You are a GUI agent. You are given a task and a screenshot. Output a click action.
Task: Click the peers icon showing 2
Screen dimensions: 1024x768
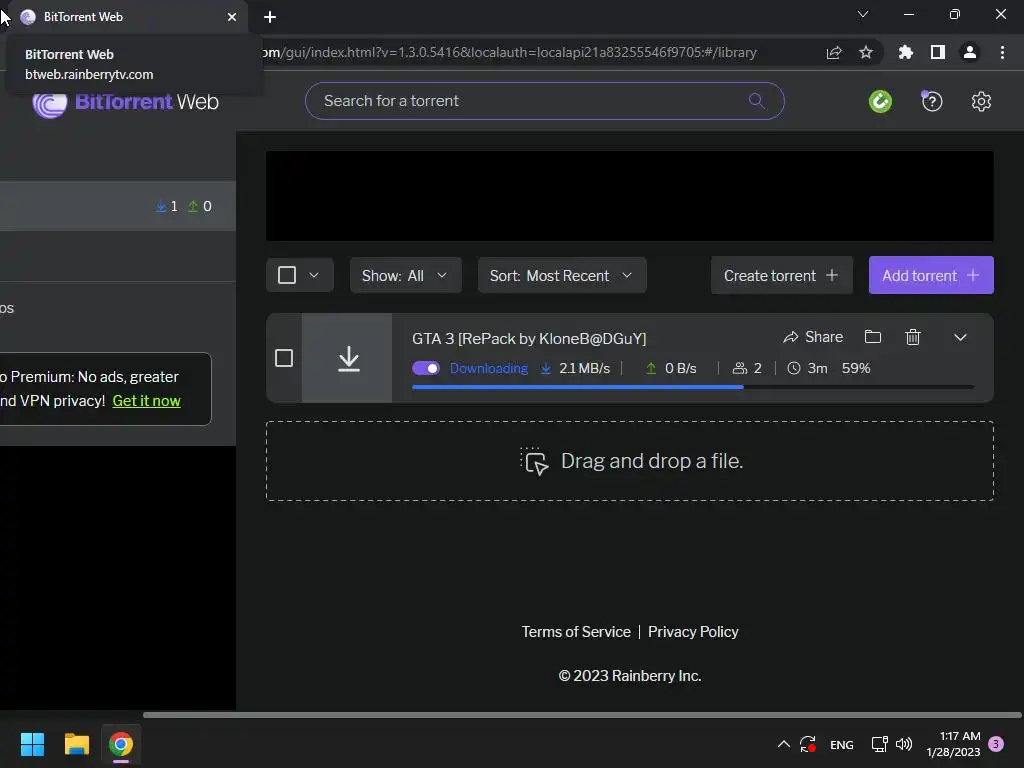(740, 368)
